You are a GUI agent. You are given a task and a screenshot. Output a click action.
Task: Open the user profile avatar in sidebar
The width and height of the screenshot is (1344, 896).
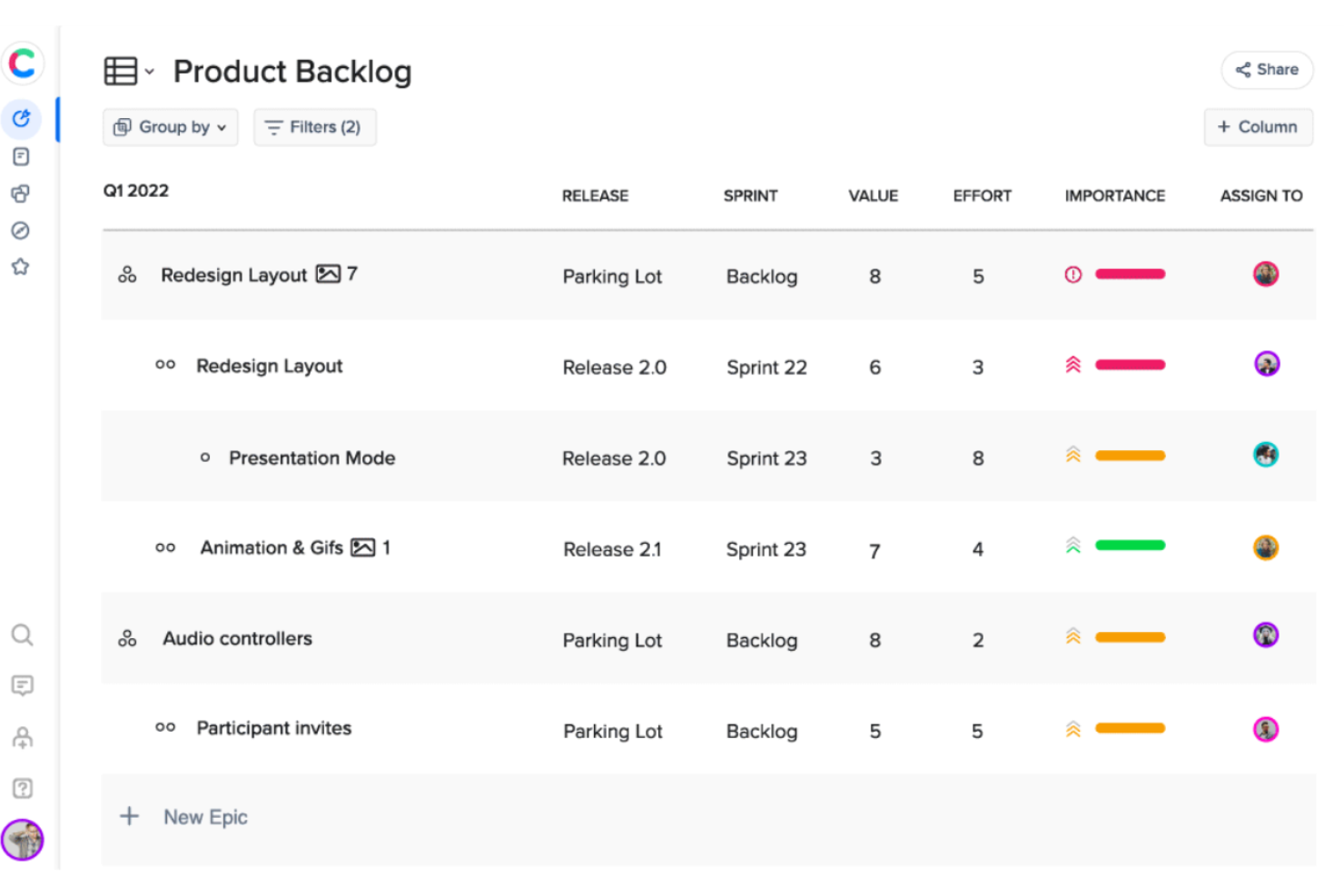23,840
